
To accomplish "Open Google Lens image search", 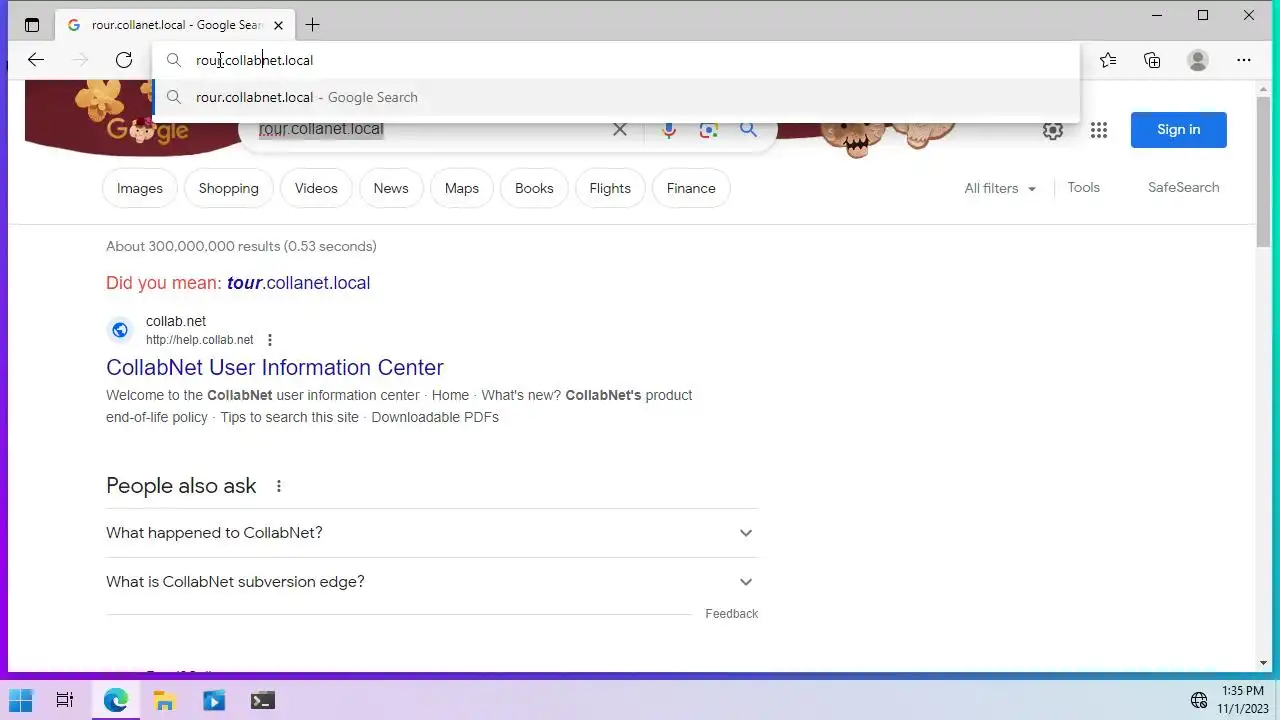I will tap(709, 129).
